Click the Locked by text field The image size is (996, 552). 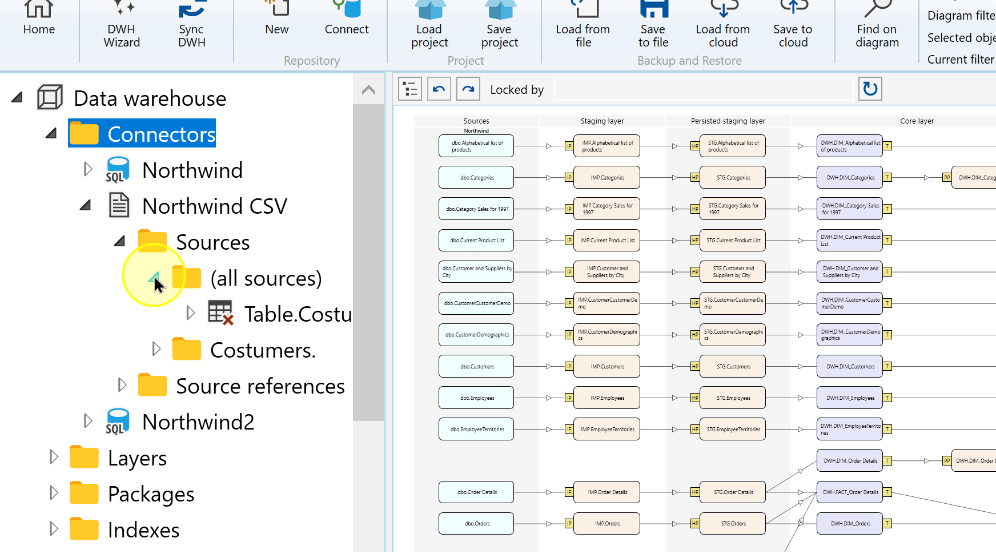point(703,90)
